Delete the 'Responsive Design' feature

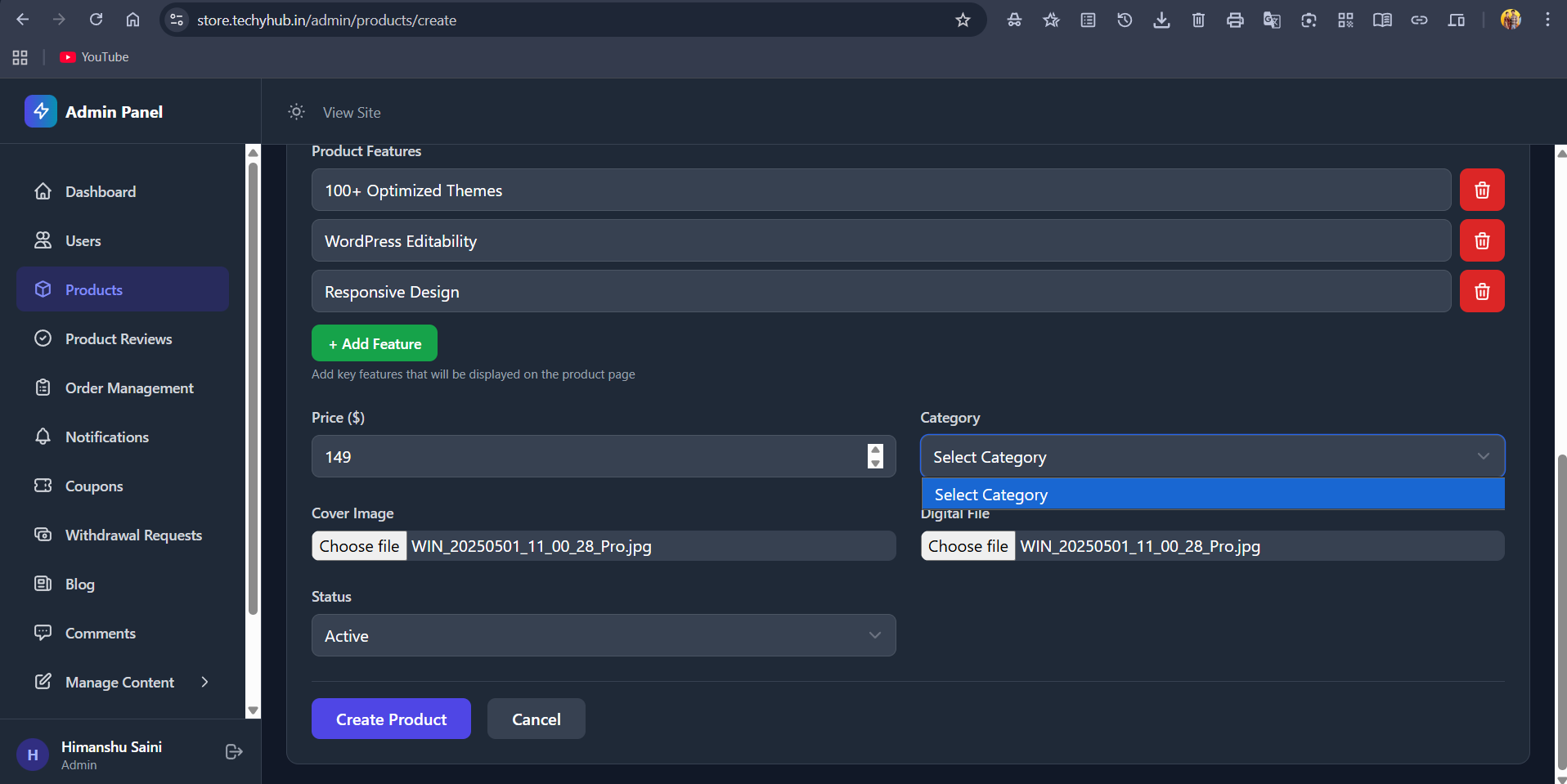tap(1481, 292)
